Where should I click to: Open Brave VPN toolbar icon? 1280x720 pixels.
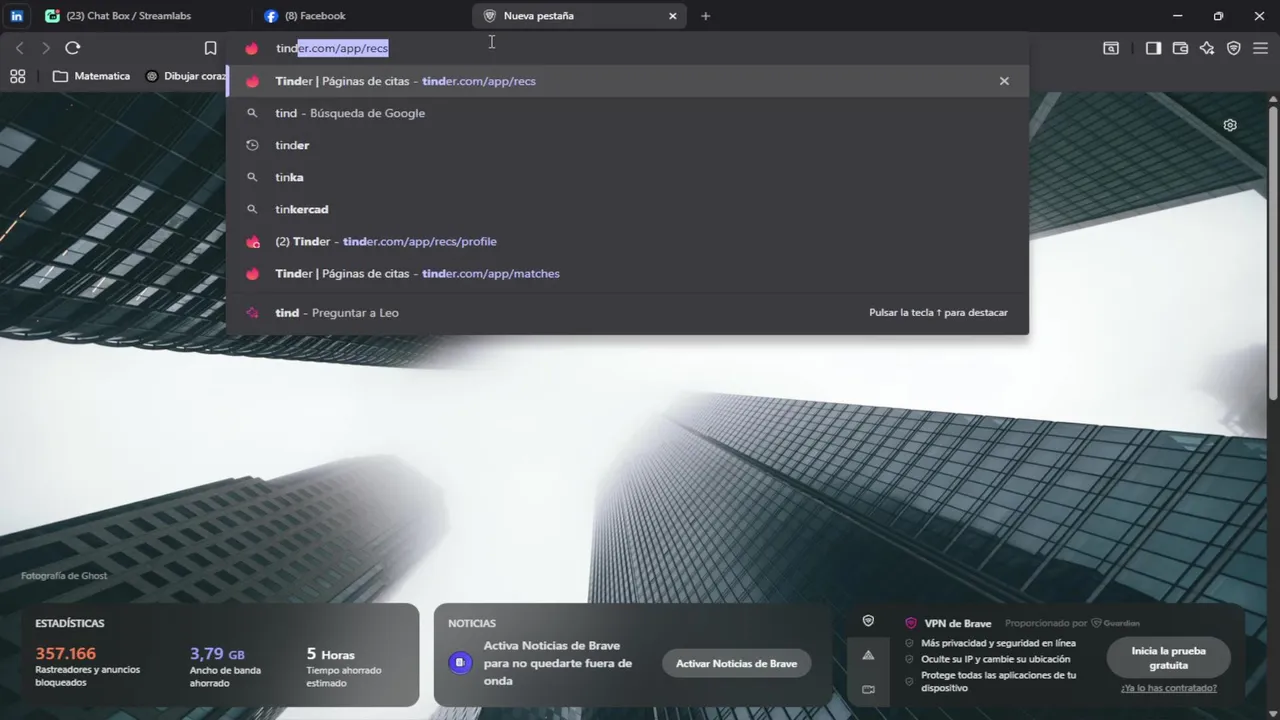[1234, 48]
